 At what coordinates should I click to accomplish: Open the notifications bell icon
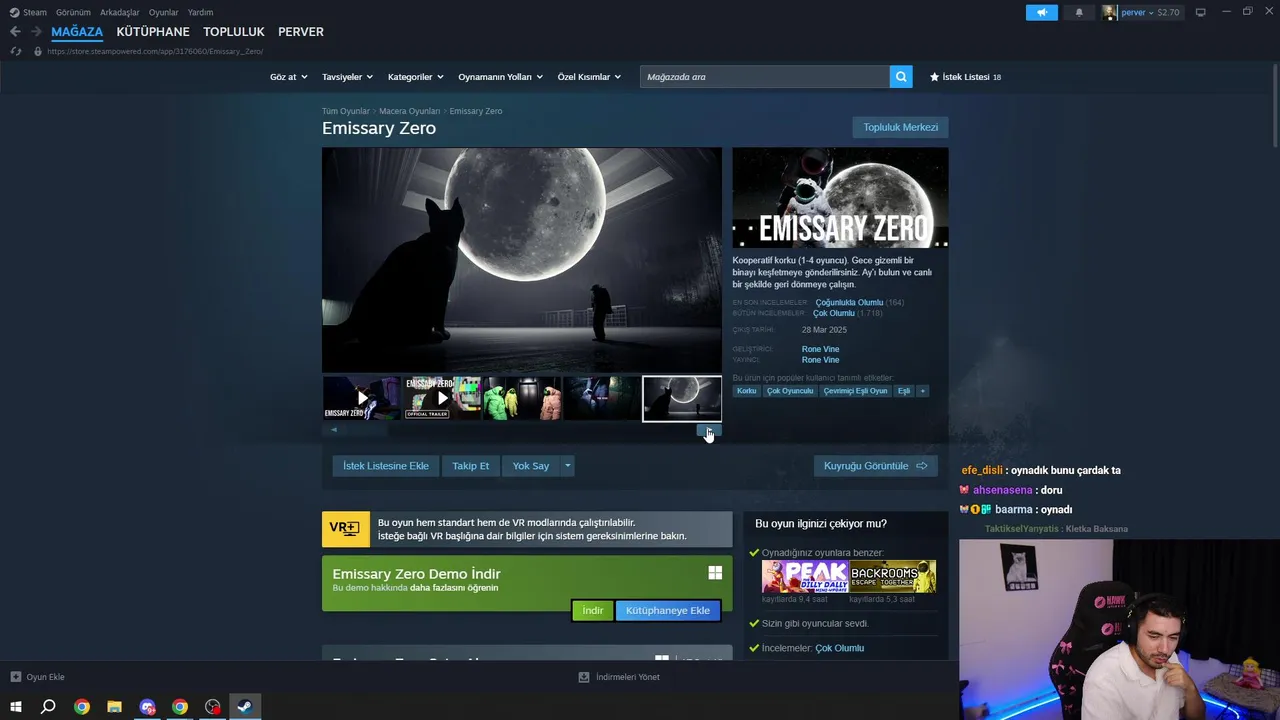(1079, 12)
